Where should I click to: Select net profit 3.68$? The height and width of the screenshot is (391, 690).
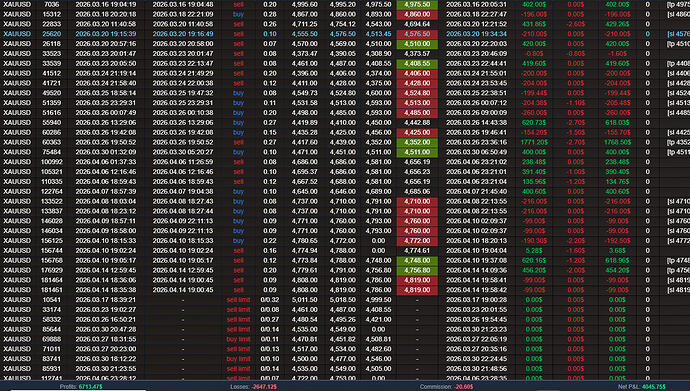click(617, 250)
